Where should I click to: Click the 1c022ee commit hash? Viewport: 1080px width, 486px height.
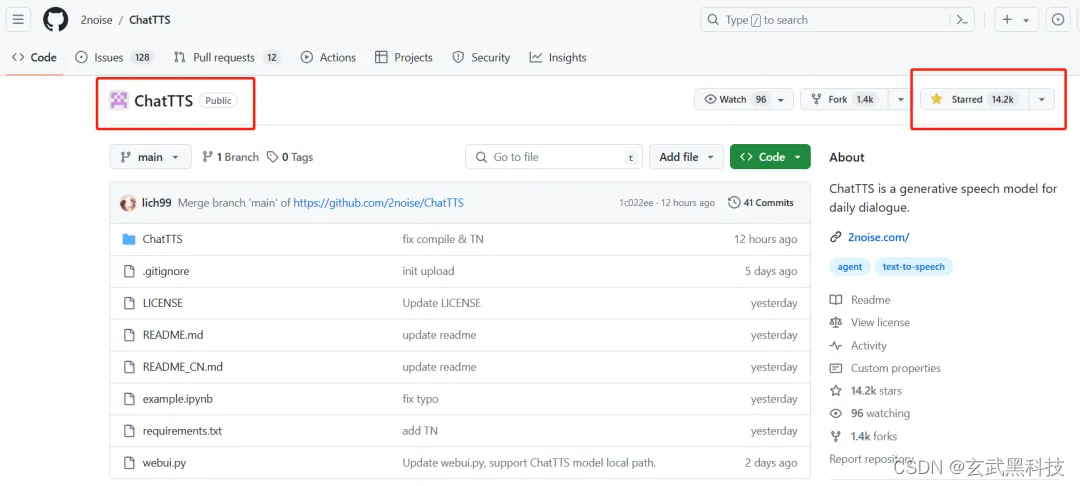pyautogui.click(x=637, y=203)
